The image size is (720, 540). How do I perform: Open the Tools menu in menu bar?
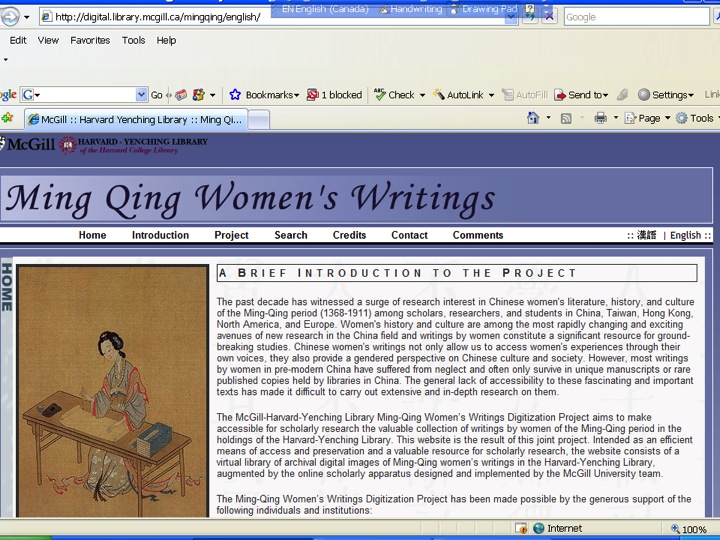(x=134, y=40)
